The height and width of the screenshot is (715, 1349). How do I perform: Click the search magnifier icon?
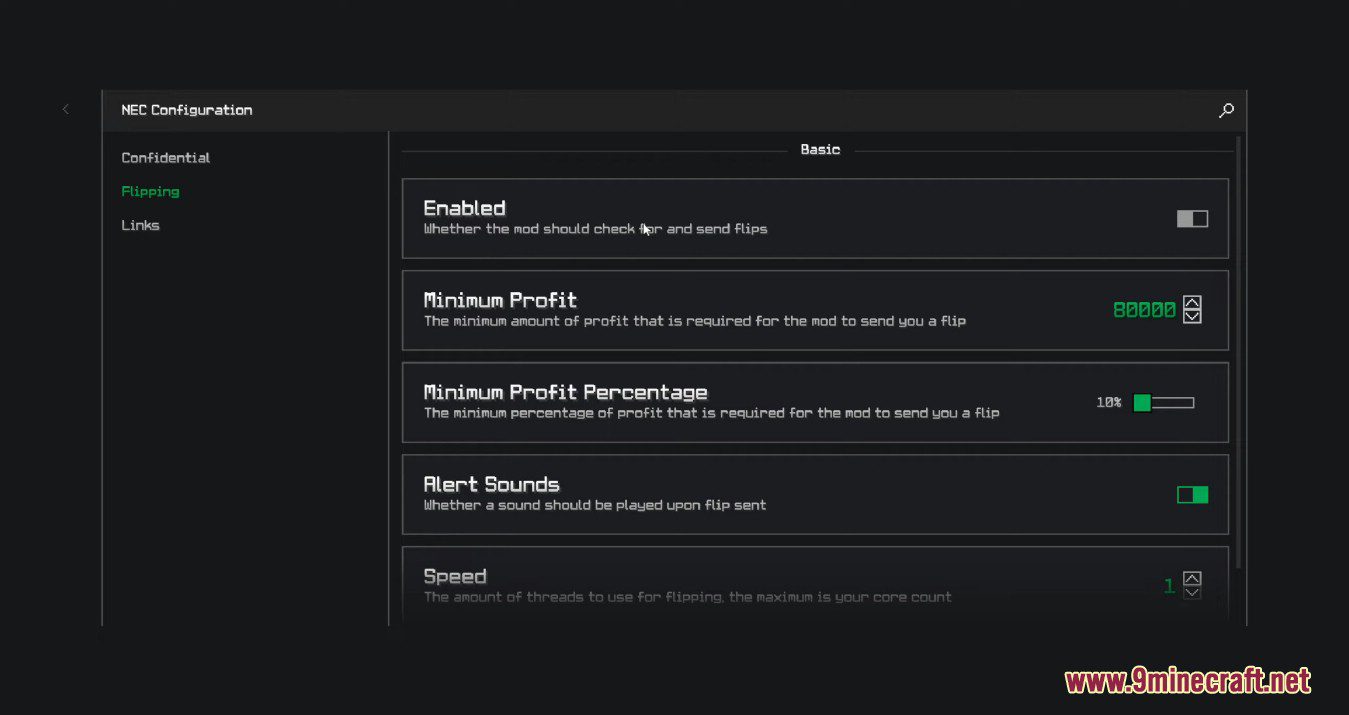[x=1226, y=110]
